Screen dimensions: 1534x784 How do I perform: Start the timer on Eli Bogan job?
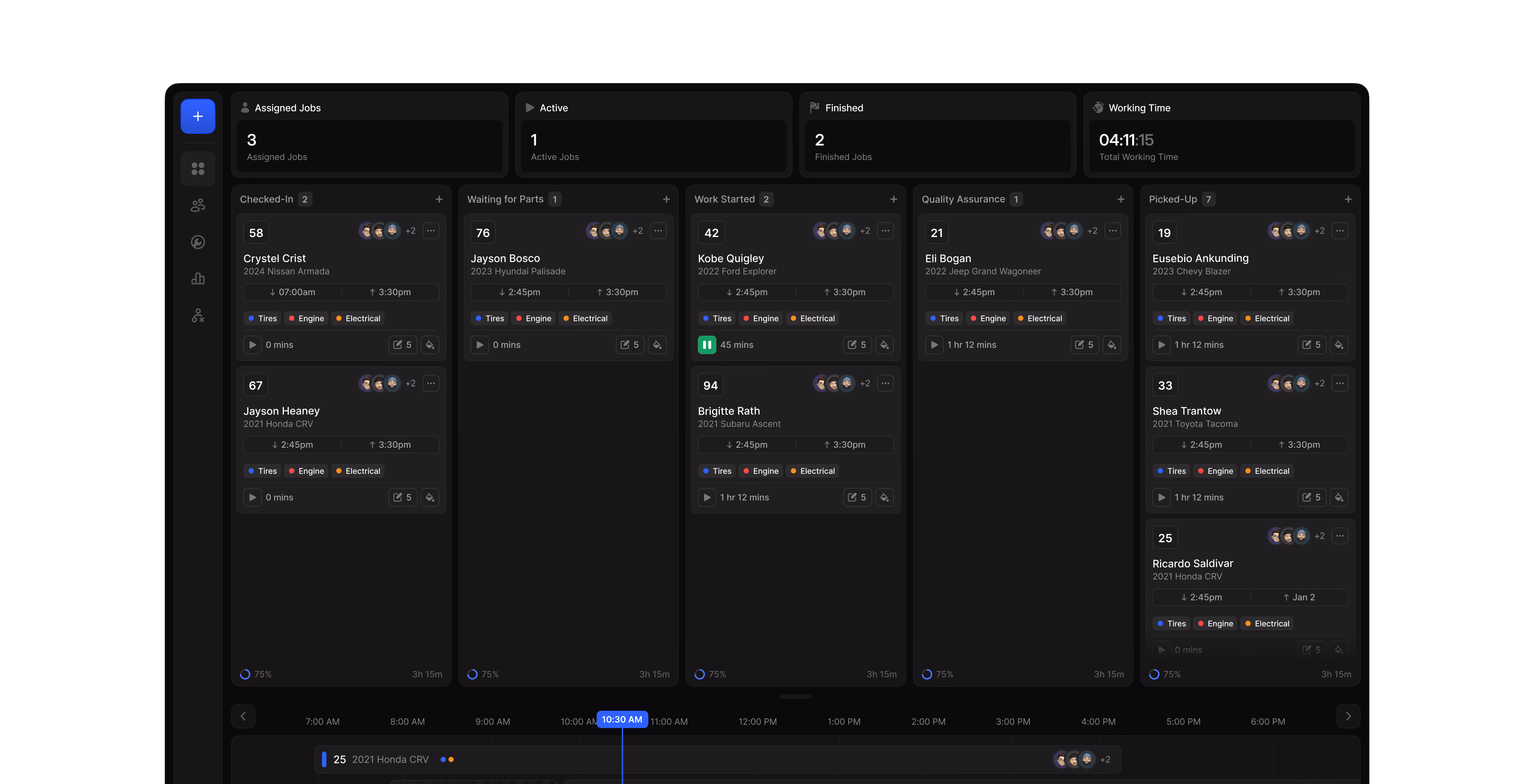click(934, 345)
